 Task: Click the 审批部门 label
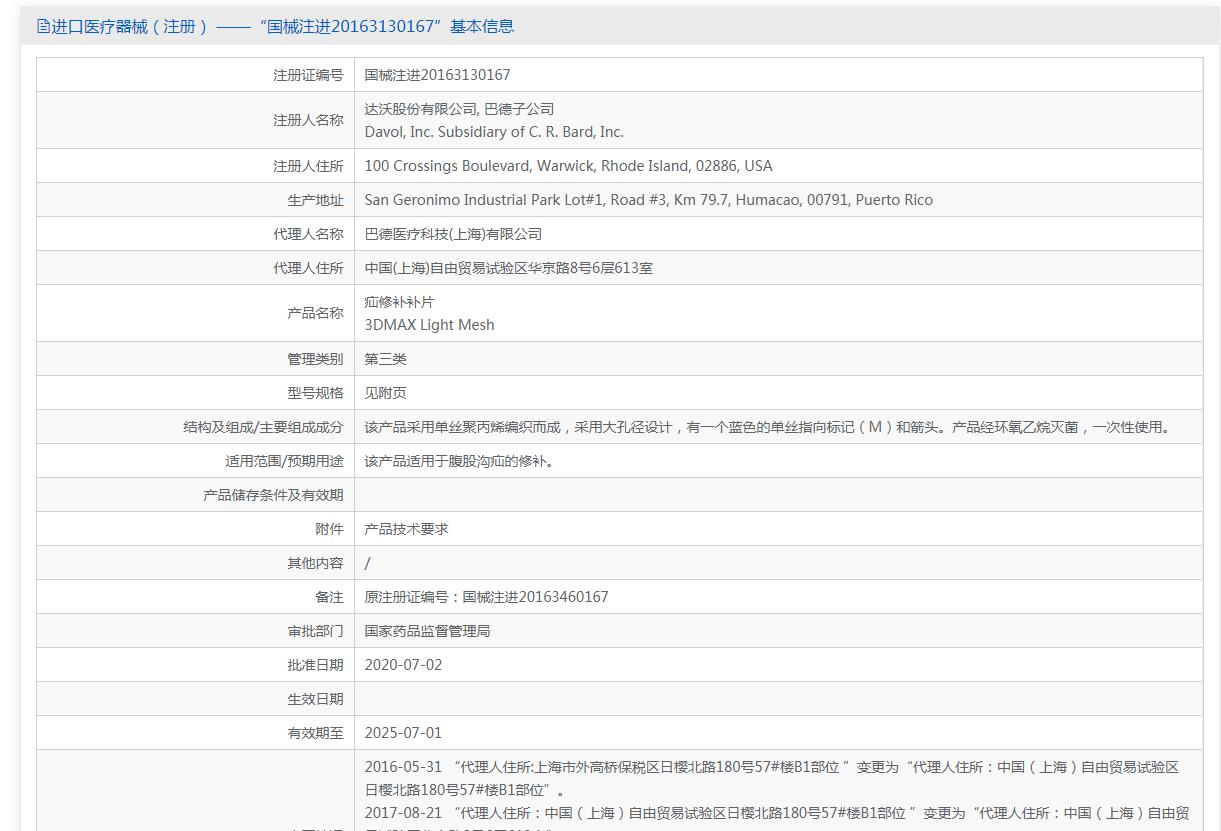(315, 631)
